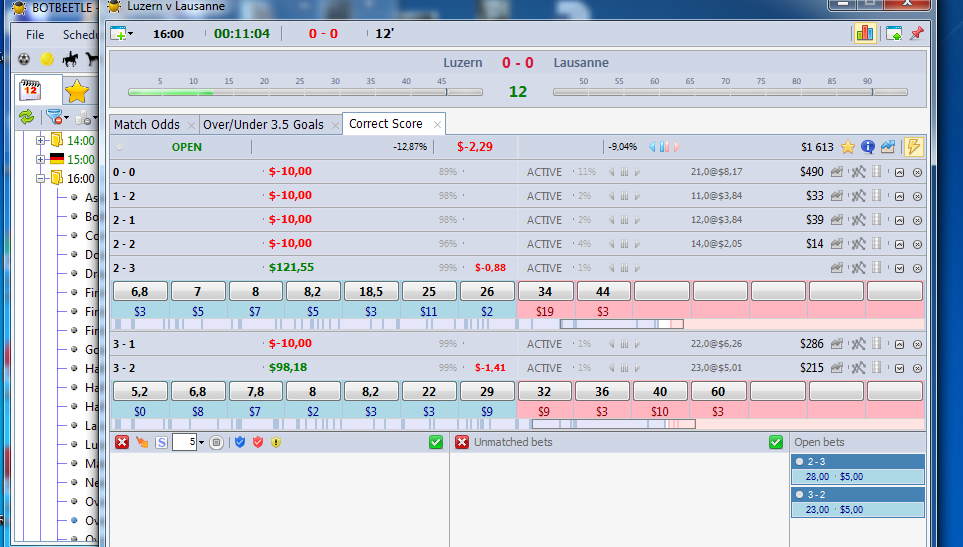The image size is (963, 547).
Task: Toggle the lightning quick bet button
Action: (914, 147)
